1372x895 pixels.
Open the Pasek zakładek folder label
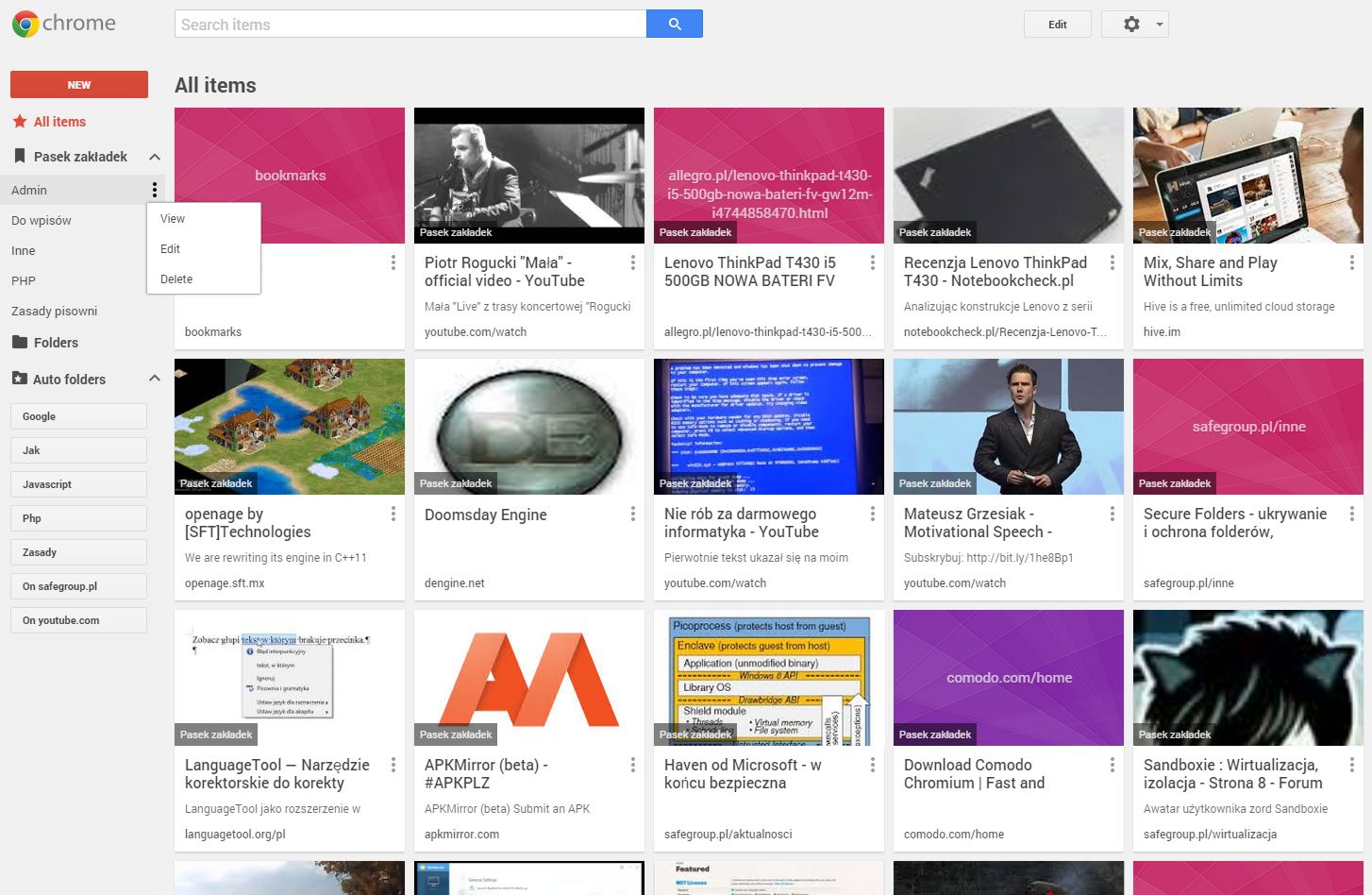[x=80, y=157]
